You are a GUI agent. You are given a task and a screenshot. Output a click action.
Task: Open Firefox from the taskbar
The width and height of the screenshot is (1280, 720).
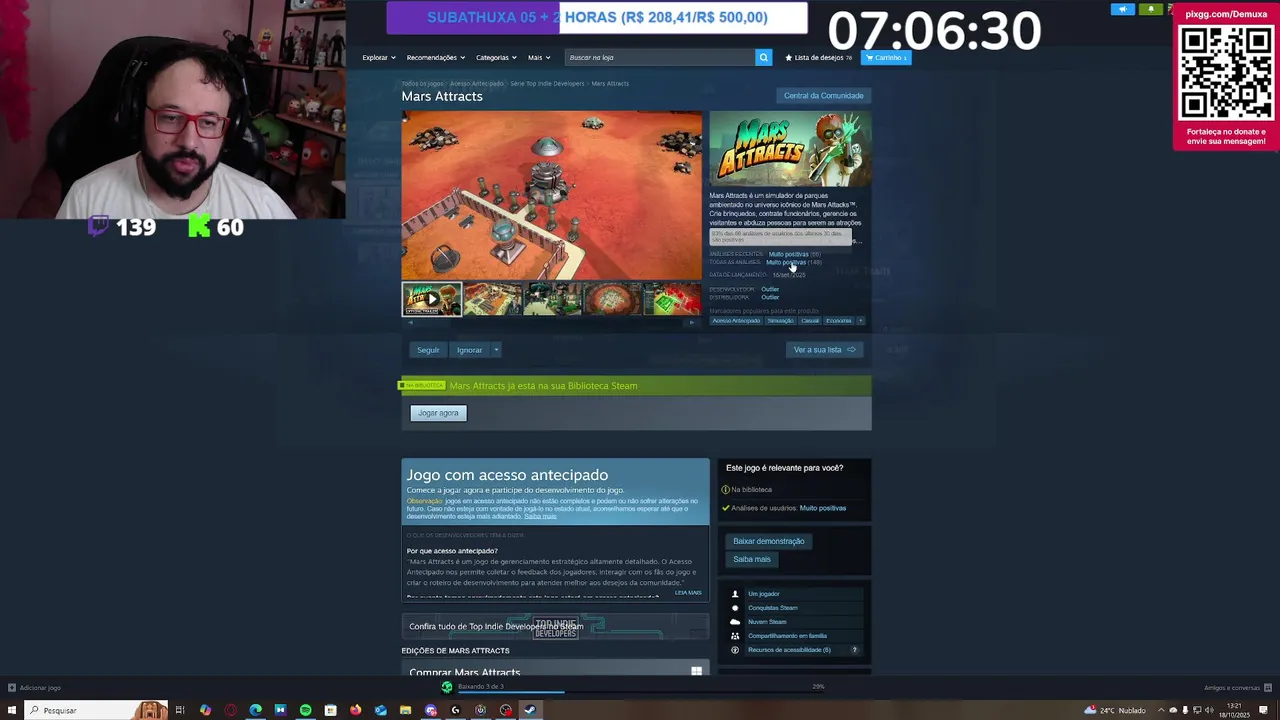[355, 710]
